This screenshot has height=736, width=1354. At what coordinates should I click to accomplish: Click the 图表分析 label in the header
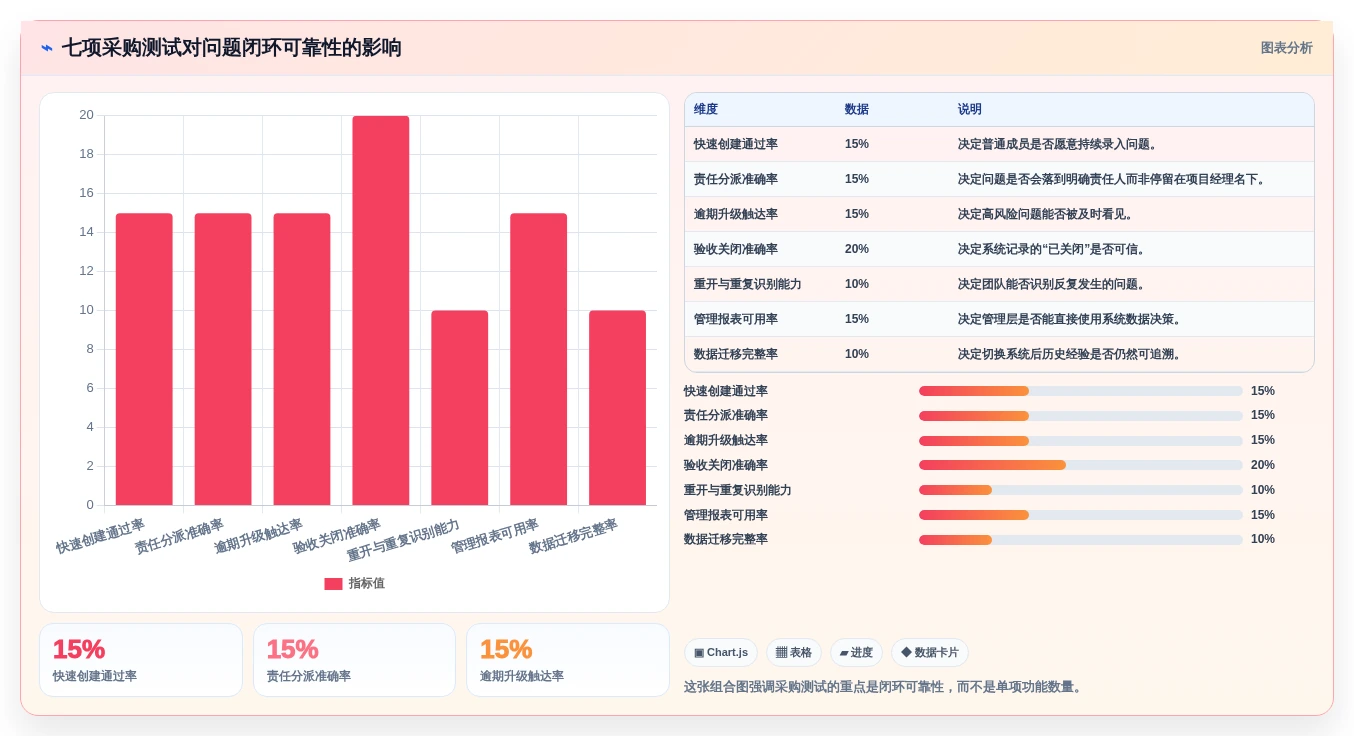[x=1286, y=48]
